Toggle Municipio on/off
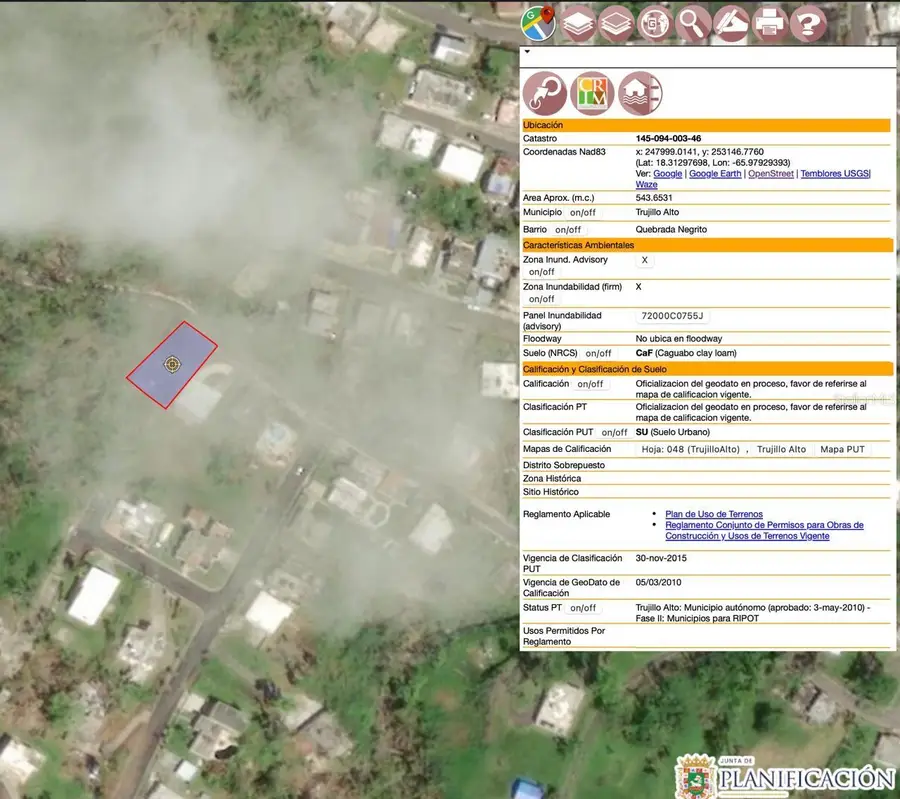The height and width of the screenshot is (799, 900). pos(583,212)
